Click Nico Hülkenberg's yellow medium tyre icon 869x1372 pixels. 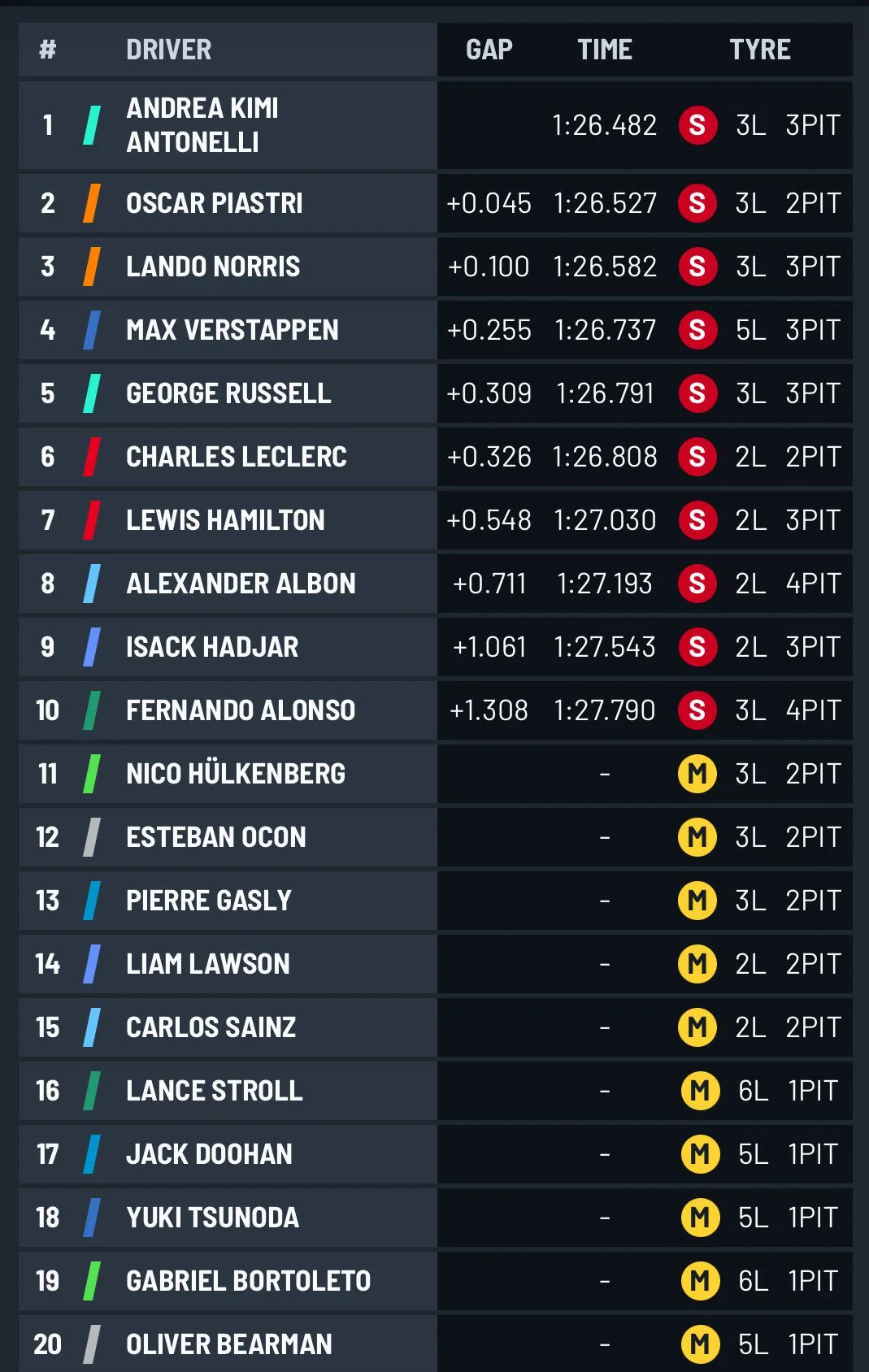697,774
